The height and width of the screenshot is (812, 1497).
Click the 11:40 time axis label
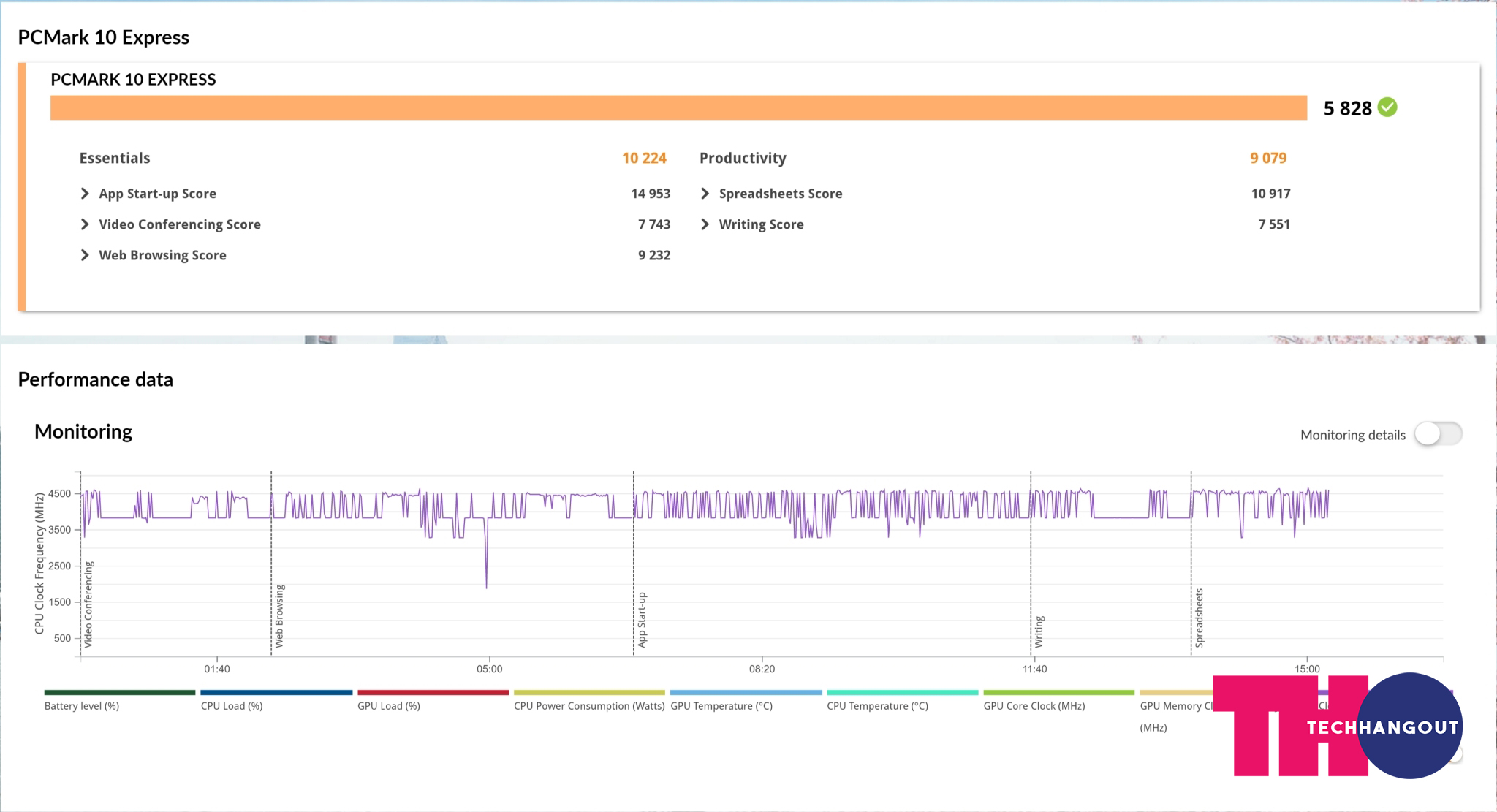(x=1034, y=669)
